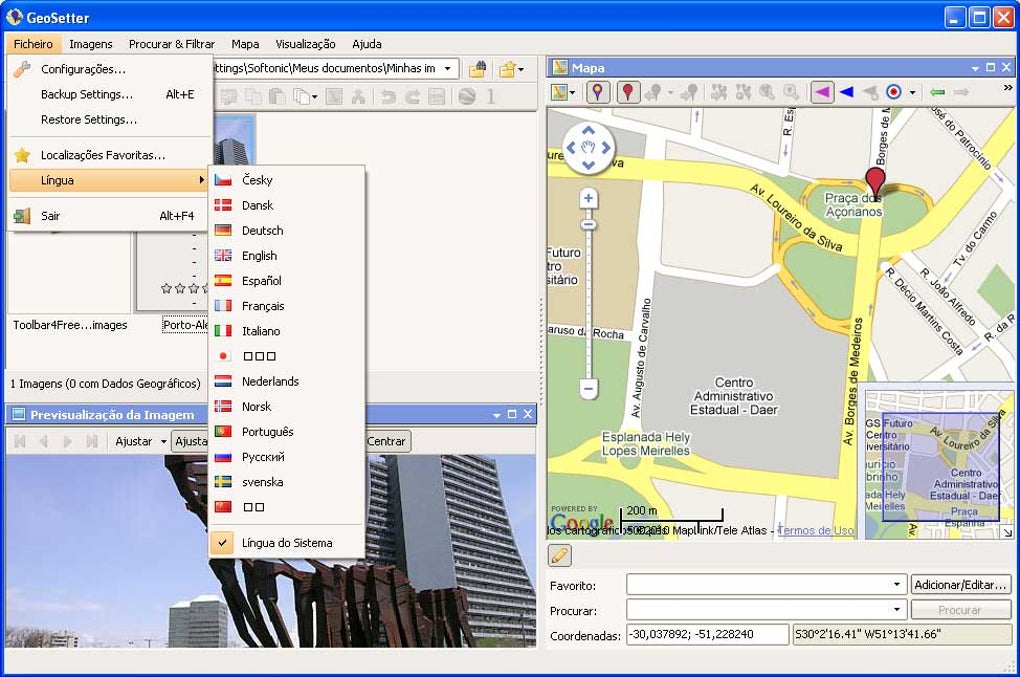Open the Imagens menu
Viewport: 1020px width, 677px height.
click(x=91, y=44)
